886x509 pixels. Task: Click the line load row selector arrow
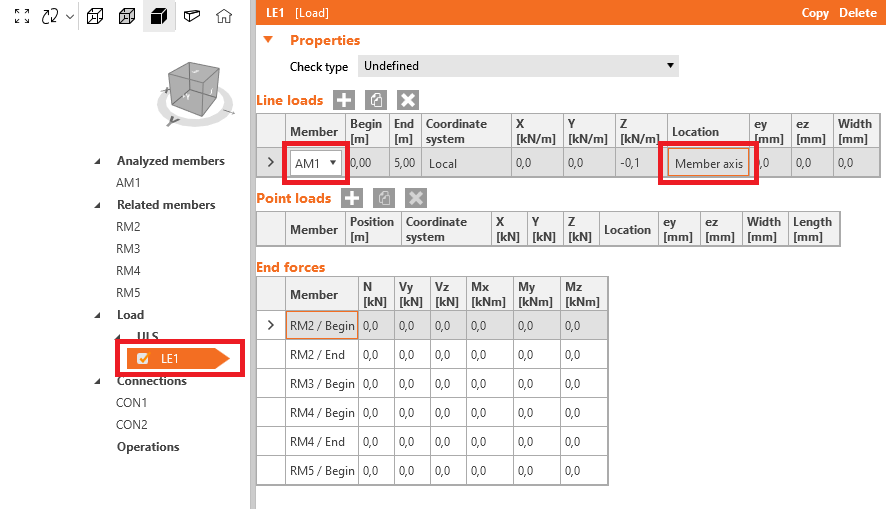pos(271,163)
